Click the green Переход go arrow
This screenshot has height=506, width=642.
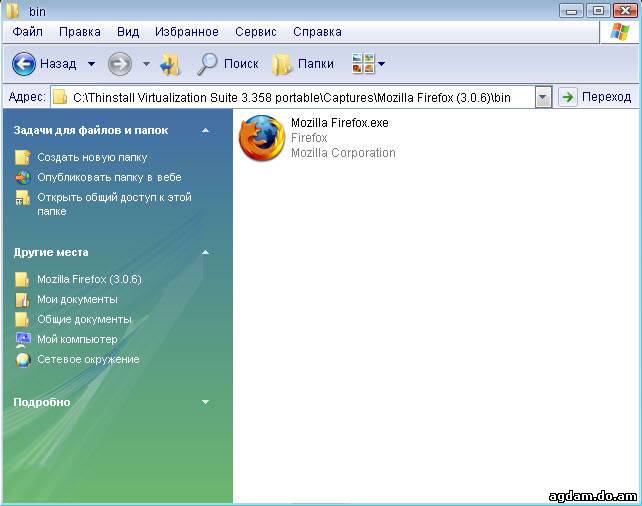(x=567, y=97)
